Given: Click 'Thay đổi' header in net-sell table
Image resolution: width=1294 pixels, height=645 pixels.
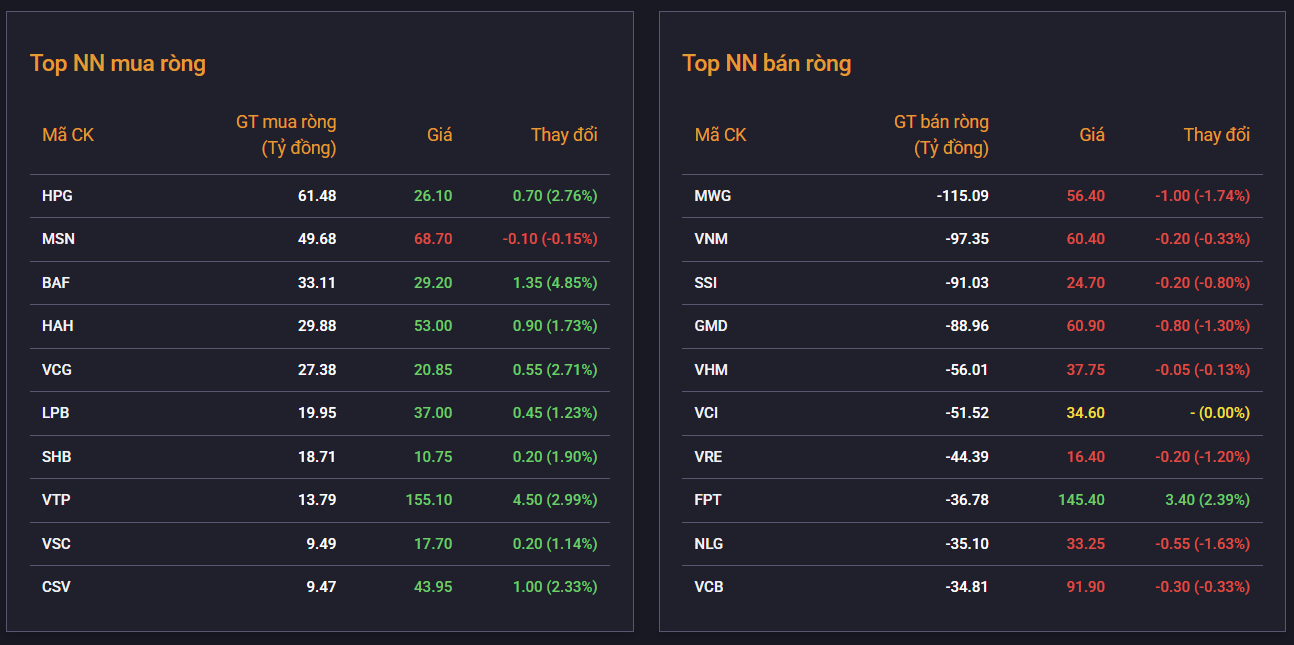Looking at the screenshot, I should (x=1217, y=135).
